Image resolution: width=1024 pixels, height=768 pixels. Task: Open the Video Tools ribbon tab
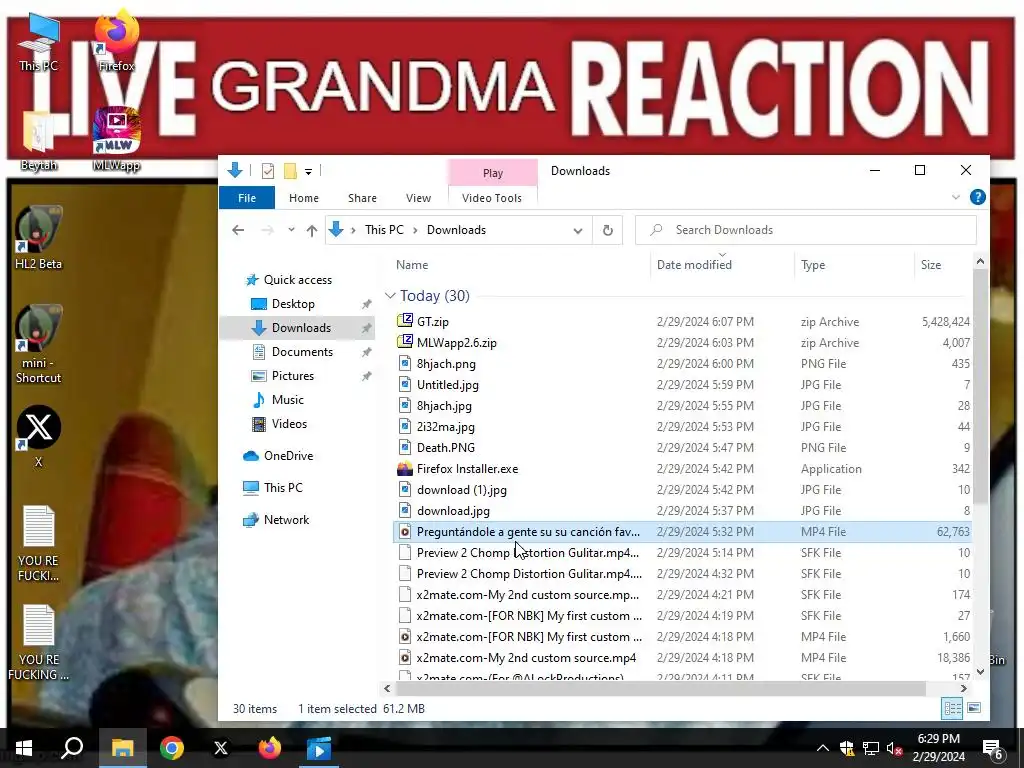coord(492,198)
